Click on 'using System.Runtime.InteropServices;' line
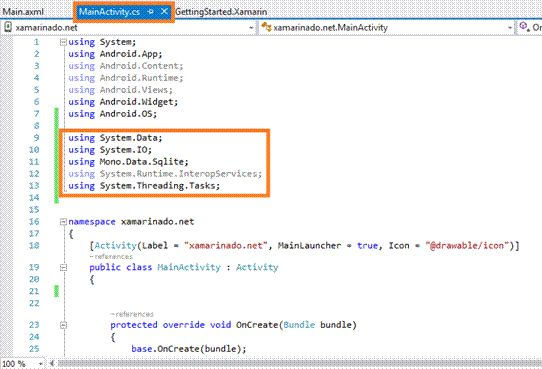The width and height of the screenshot is (542, 369). tap(165, 174)
